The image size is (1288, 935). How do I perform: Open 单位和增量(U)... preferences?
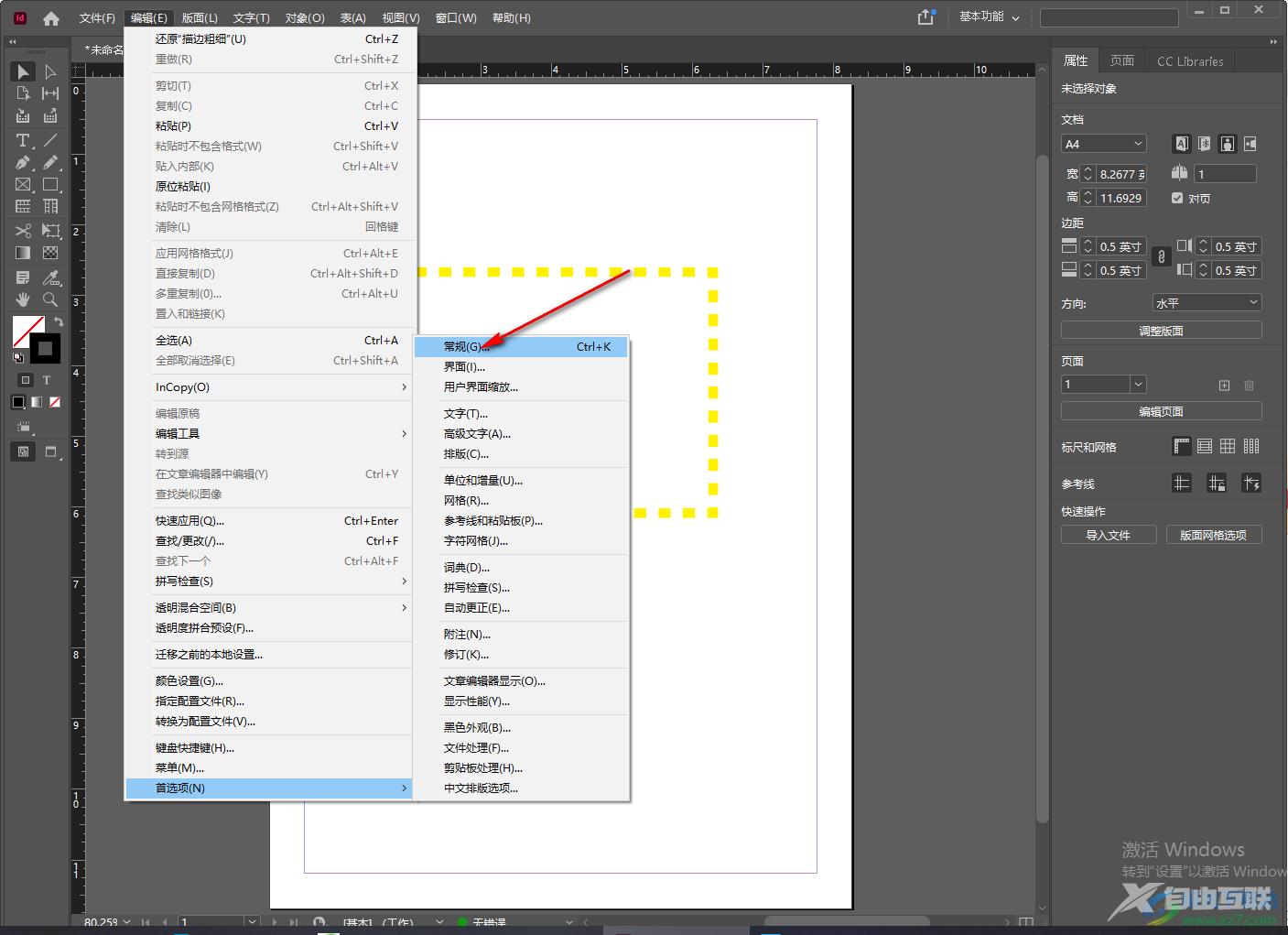[x=521, y=481]
